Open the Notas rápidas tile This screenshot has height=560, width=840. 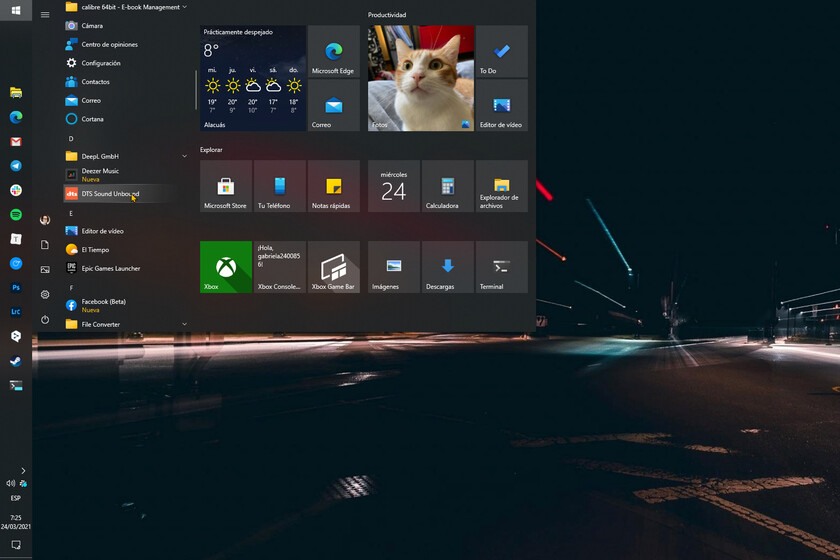tap(334, 186)
